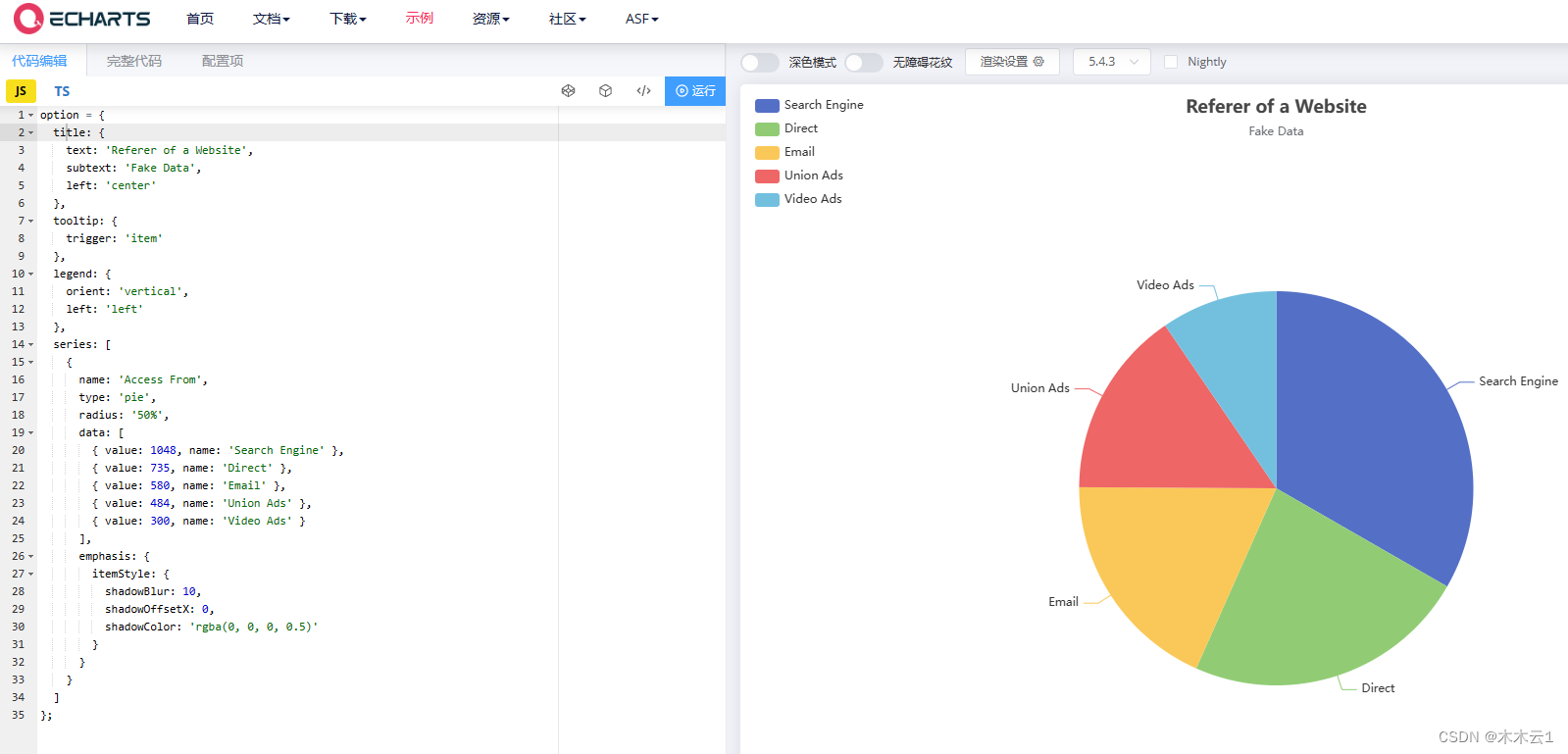Click chart title 'Referer of a Website'

click(1276, 106)
